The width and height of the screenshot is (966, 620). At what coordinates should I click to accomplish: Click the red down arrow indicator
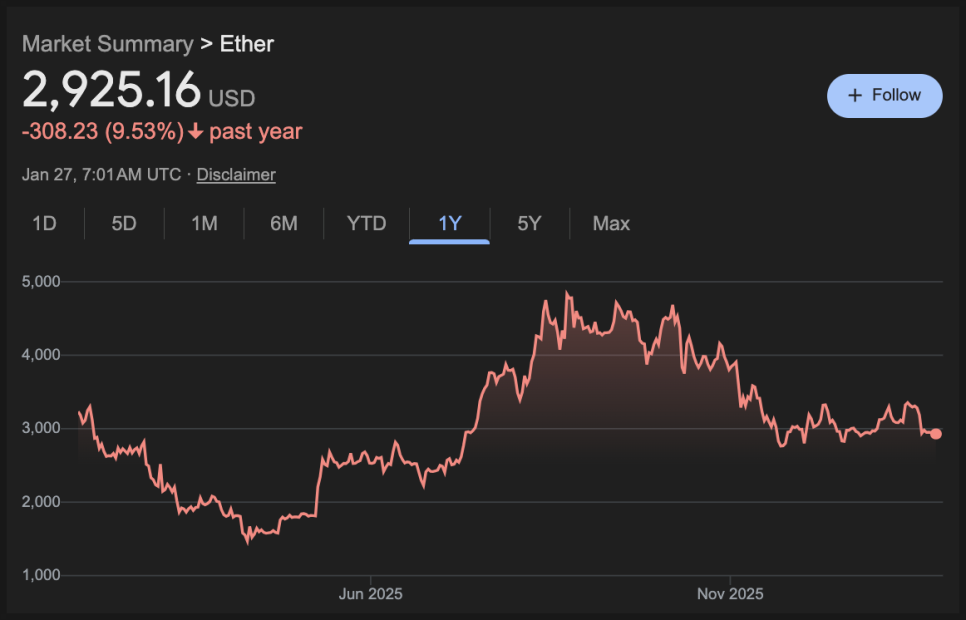(x=196, y=132)
